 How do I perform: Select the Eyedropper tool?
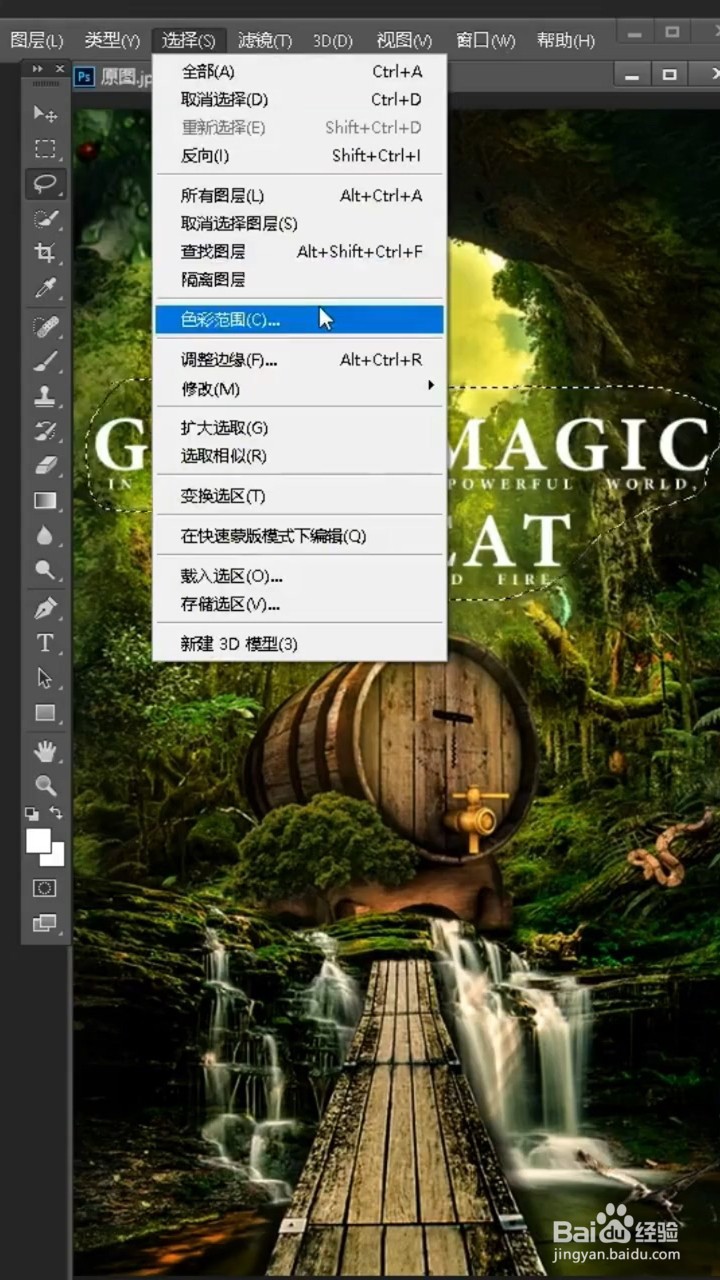tap(45, 289)
